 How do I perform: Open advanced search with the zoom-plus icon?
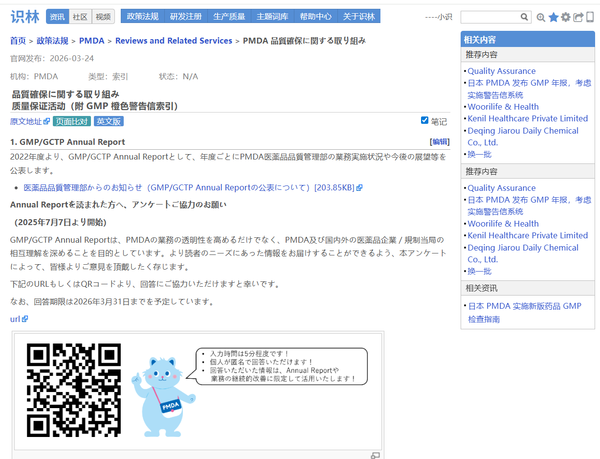coord(541,17)
